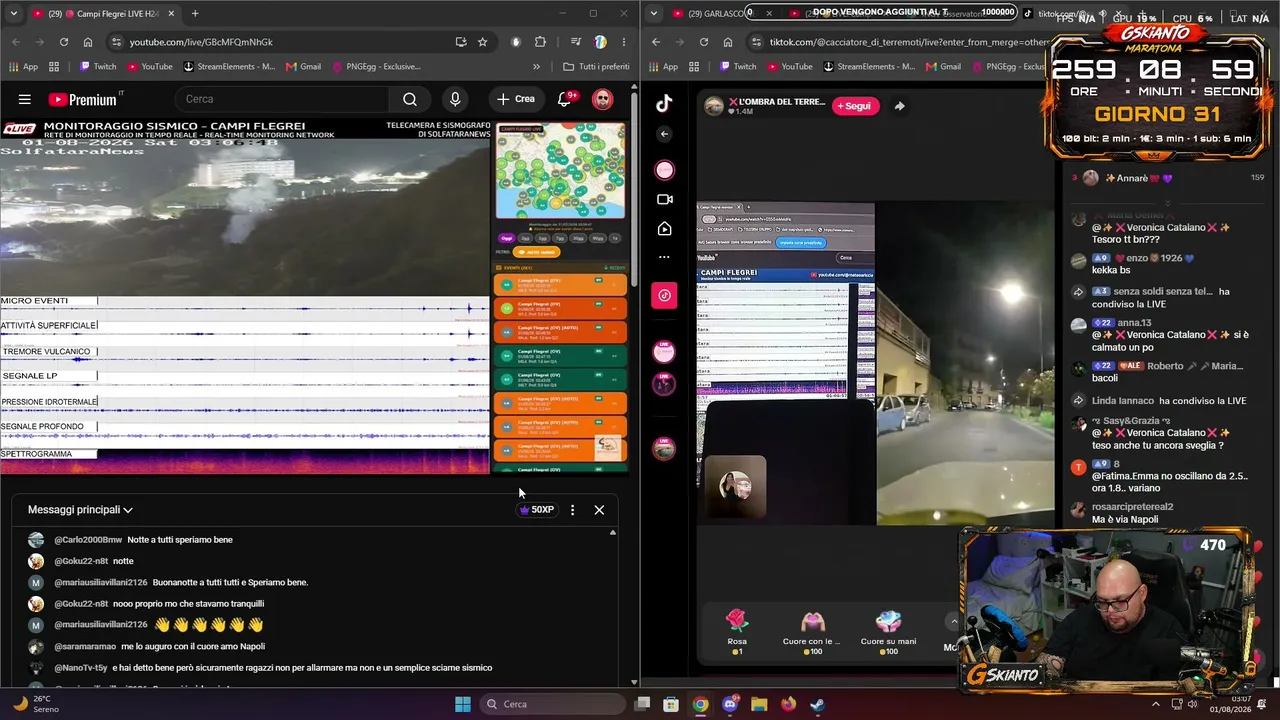
Task: Expand the TikTok gift tray arrow
Action: pos(954,622)
